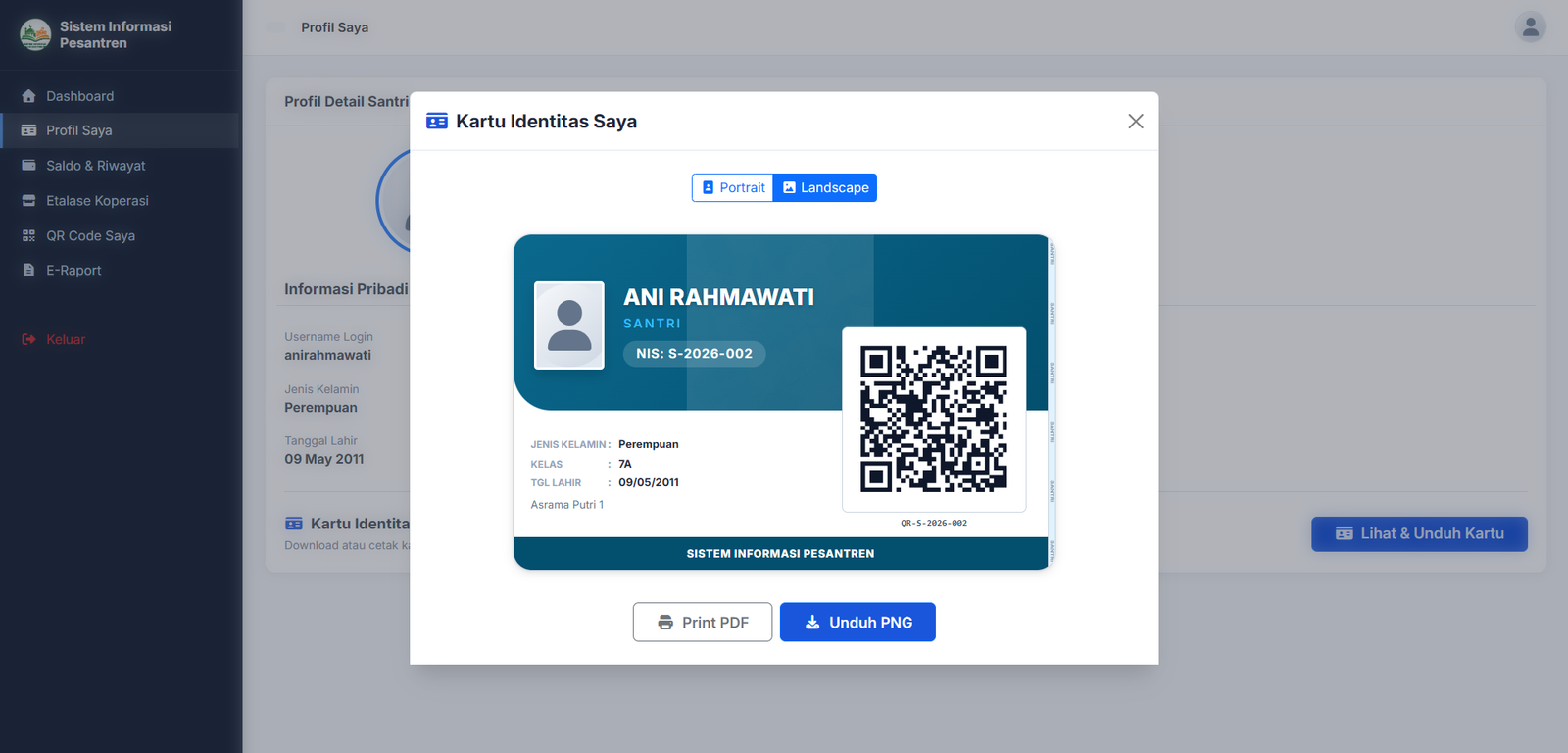Open Etalase Koperasi page
The image size is (1568, 753).
(x=120, y=201)
